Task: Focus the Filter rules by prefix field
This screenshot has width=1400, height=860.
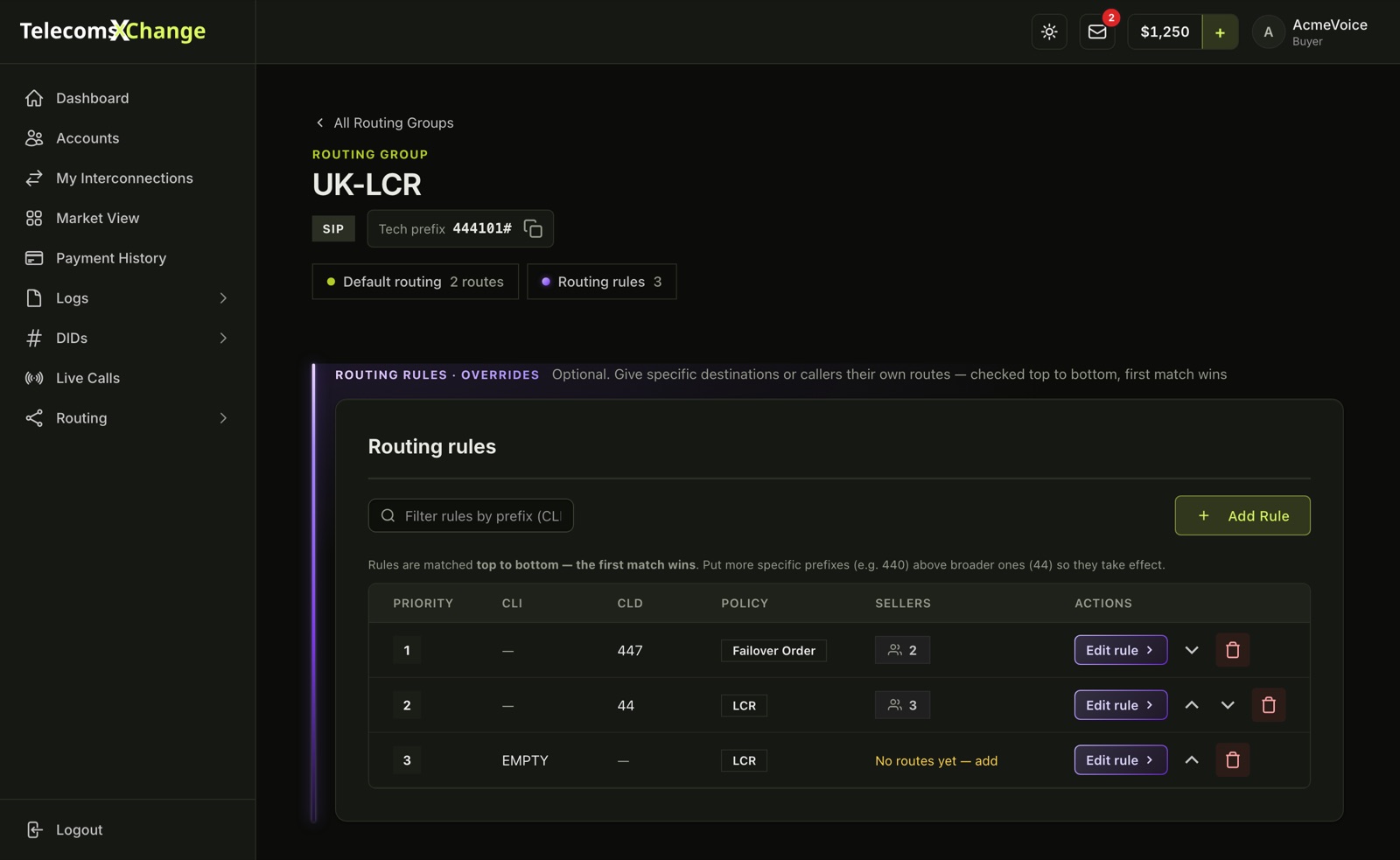Action: coord(471,515)
